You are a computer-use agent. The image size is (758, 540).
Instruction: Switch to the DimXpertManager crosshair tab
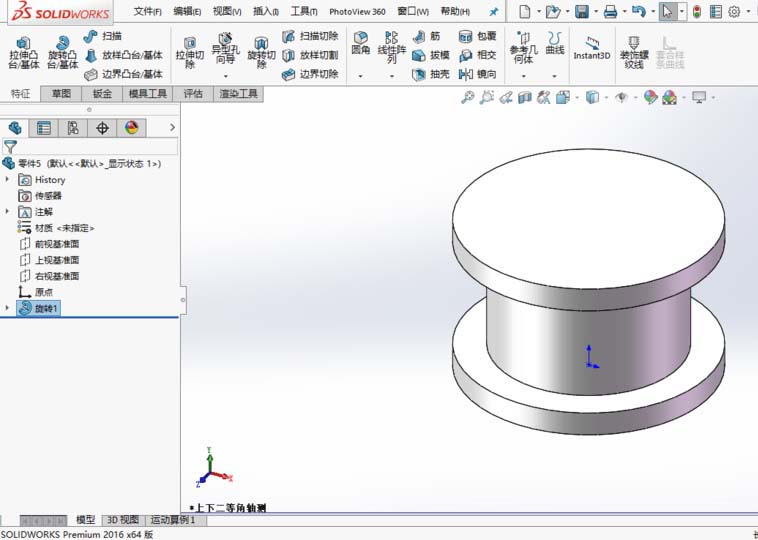tap(102, 128)
